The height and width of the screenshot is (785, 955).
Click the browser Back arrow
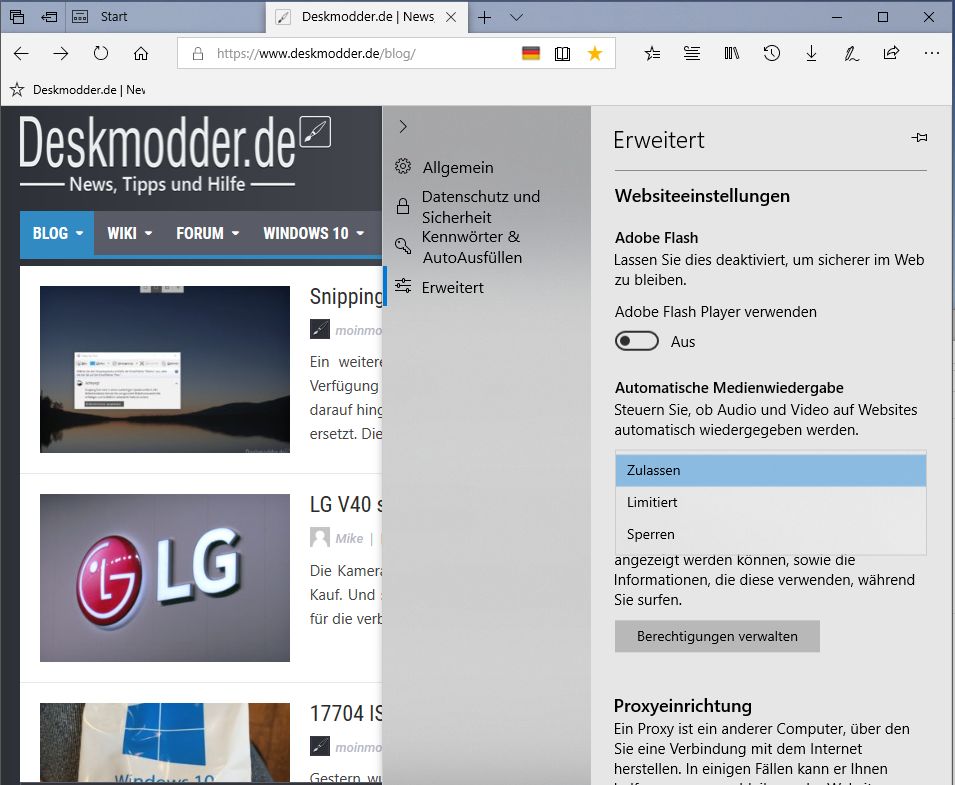21,54
